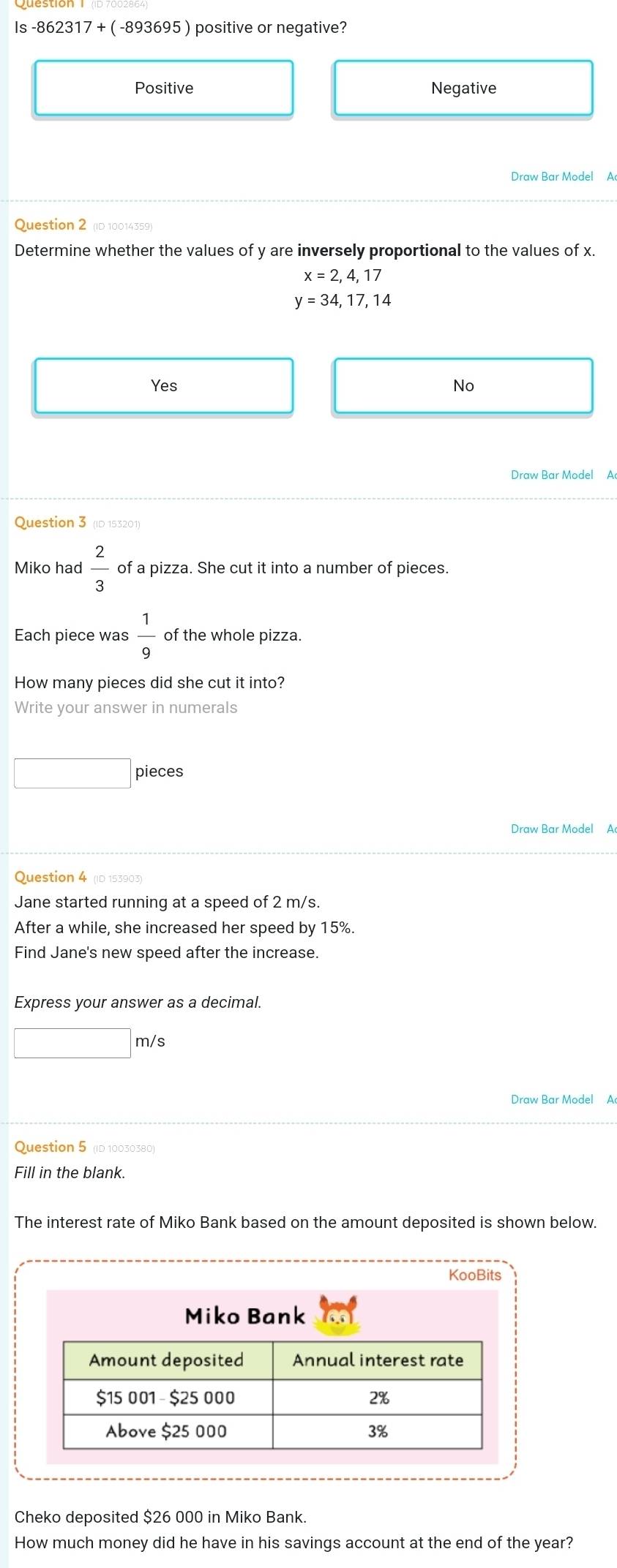Click the Miko Bank fox mascot icon
Viewport: 617px width, 1568px height.
[337, 1316]
